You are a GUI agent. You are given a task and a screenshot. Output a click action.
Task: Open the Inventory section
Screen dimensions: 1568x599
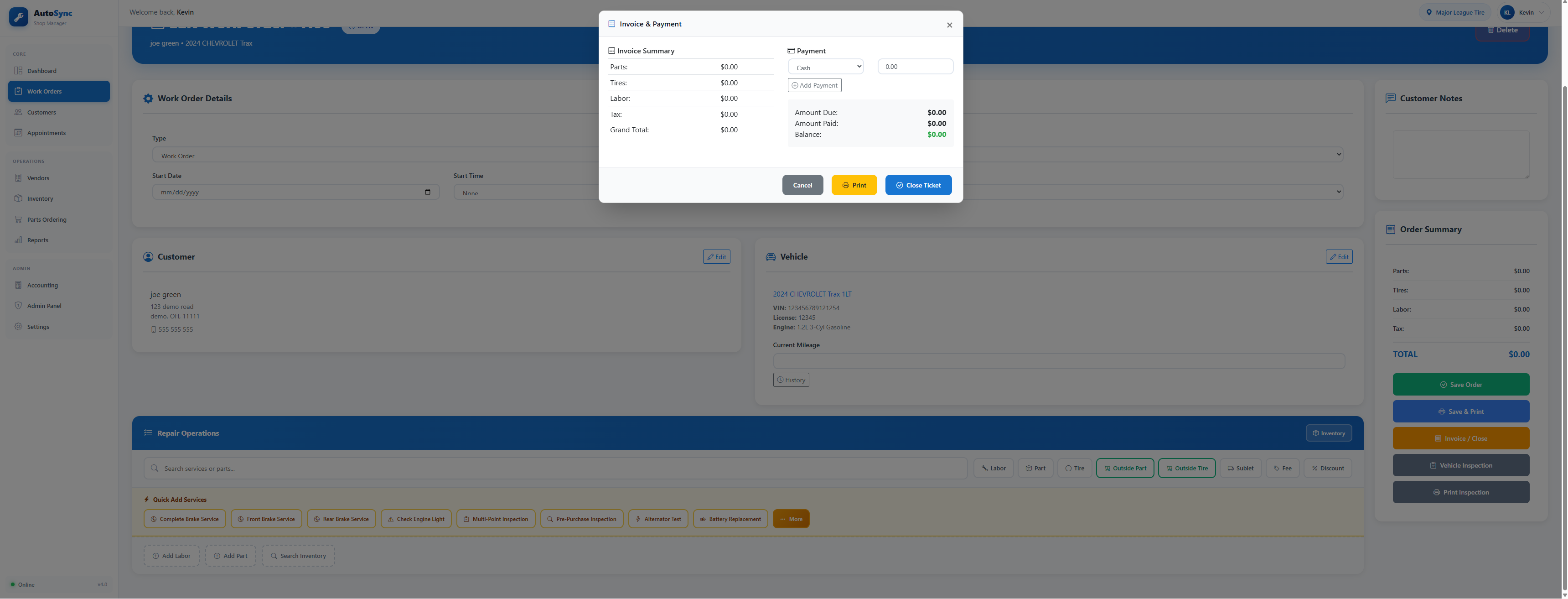(x=40, y=198)
